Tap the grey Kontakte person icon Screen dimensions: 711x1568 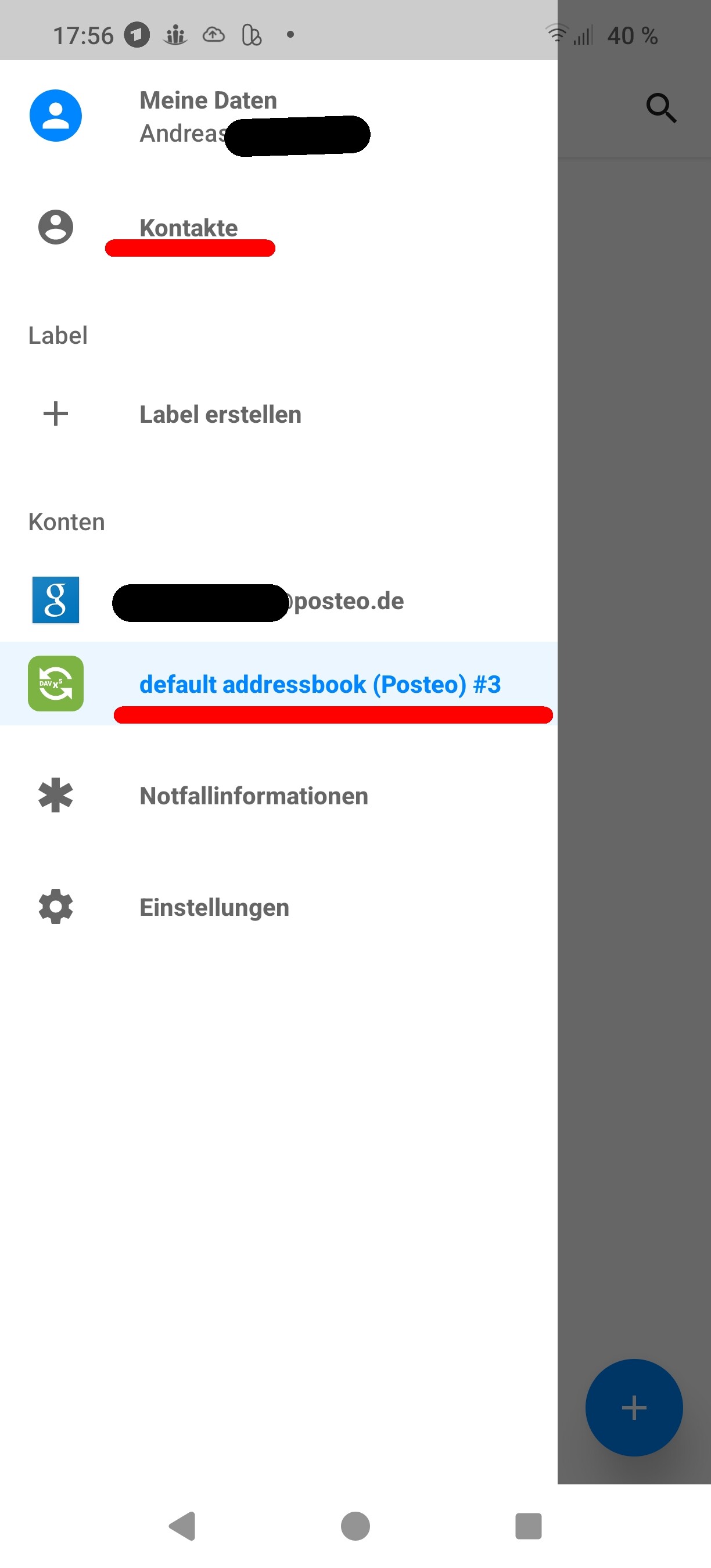coord(55,228)
